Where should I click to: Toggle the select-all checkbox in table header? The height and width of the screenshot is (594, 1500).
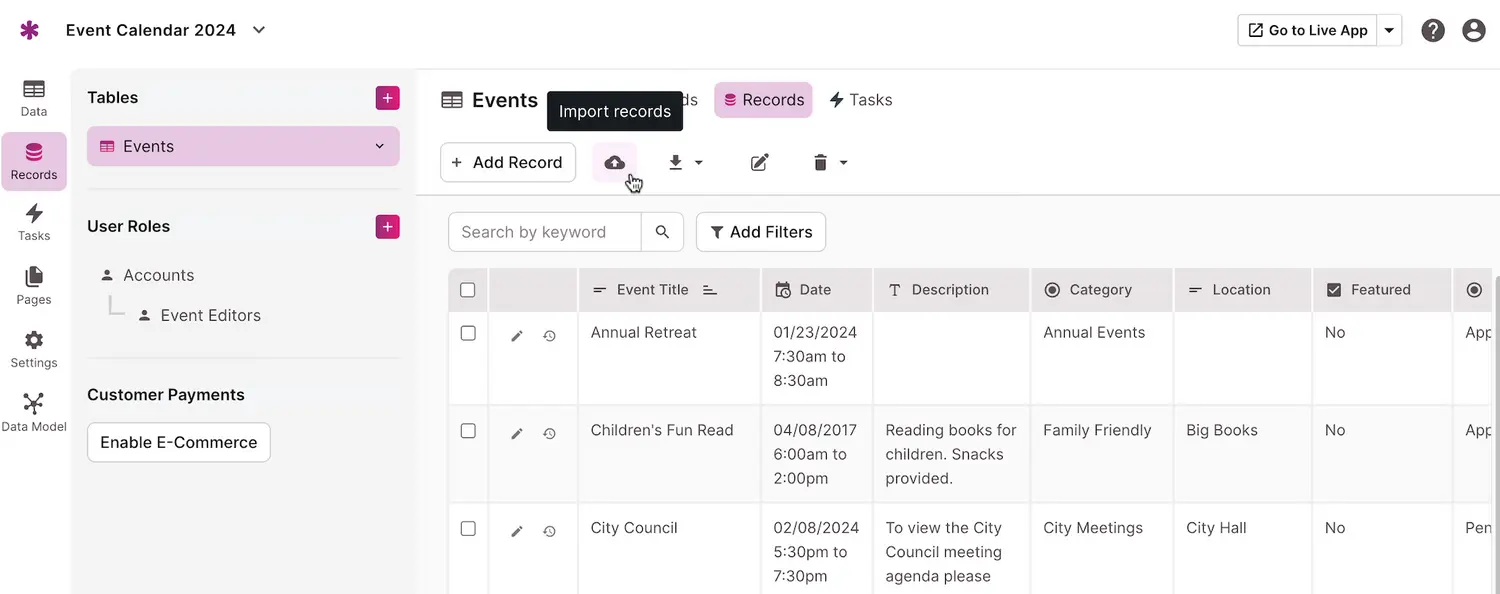click(x=468, y=290)
